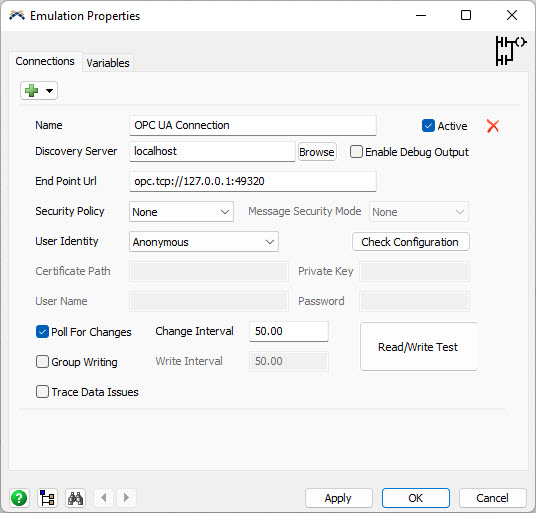Uncheck the Active checkbox
Screen dimensions: 536x513
point(428,126)
